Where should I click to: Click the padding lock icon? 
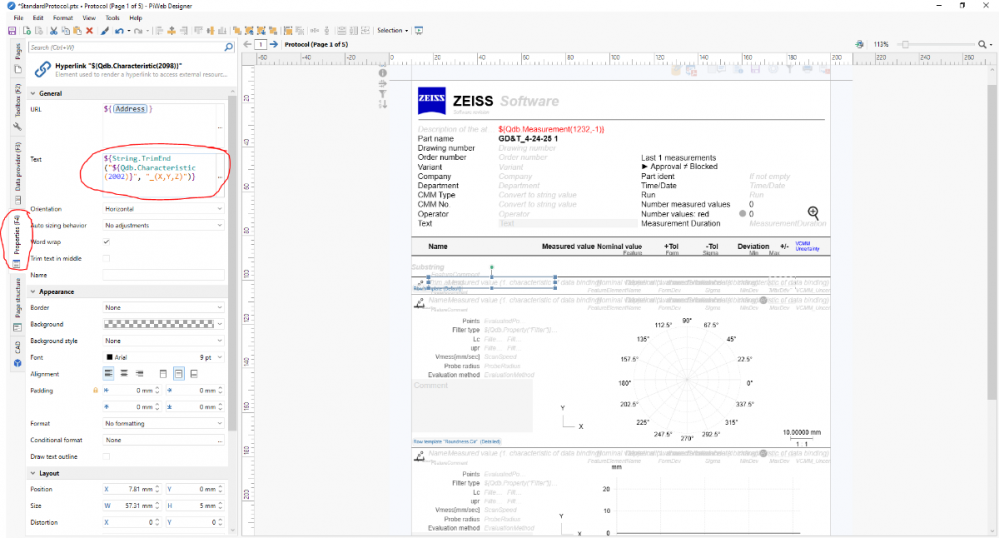(95, 390)
